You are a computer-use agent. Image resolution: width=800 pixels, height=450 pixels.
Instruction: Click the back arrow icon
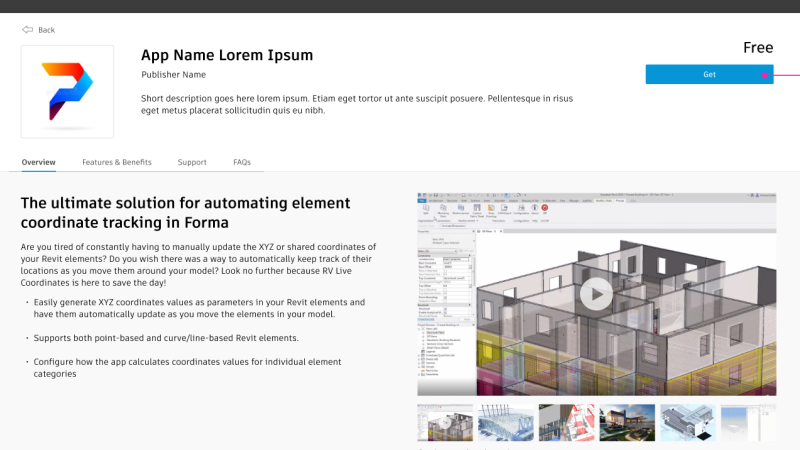[27, 30]
